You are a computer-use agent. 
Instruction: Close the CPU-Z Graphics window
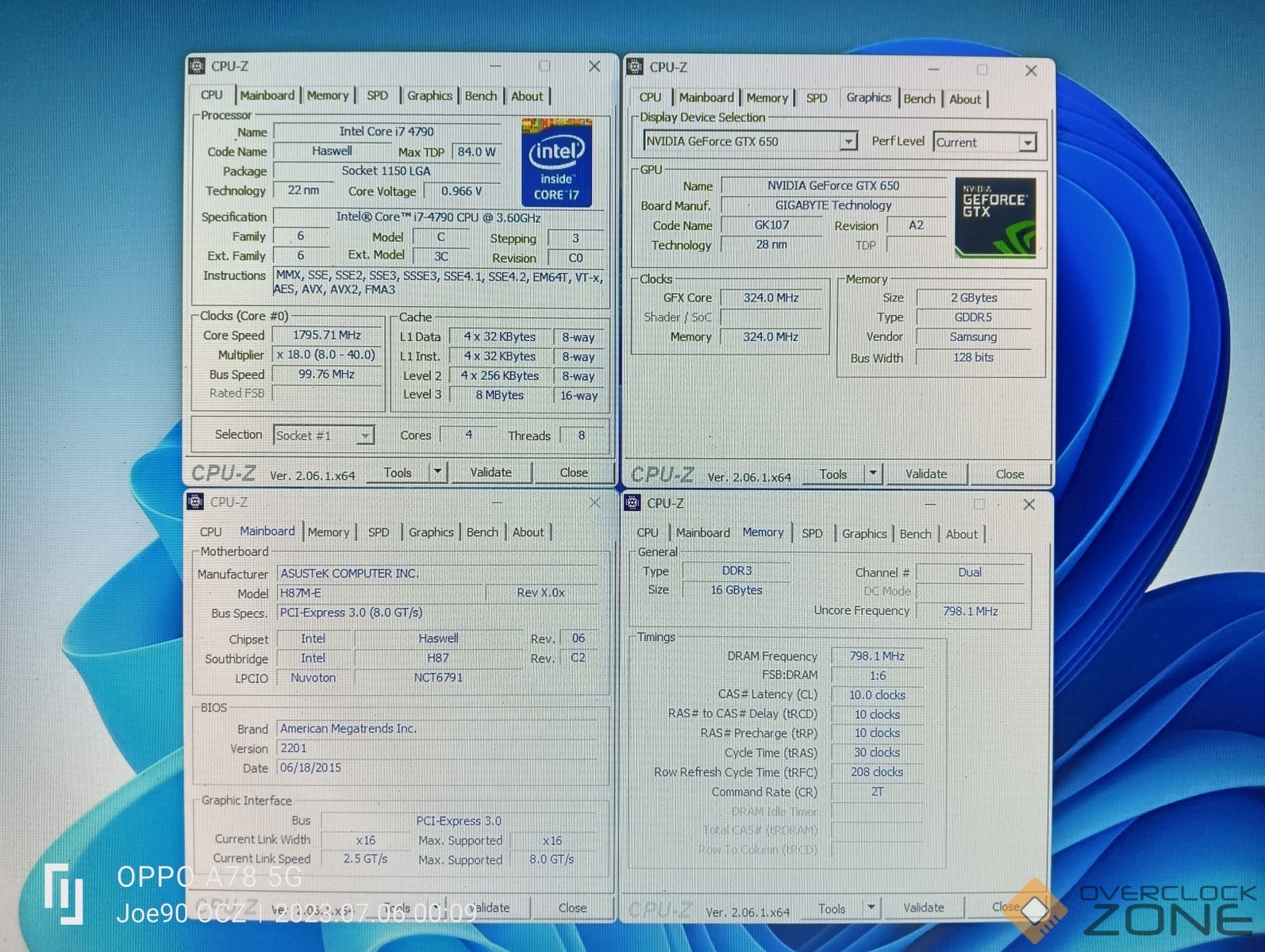1031,71
